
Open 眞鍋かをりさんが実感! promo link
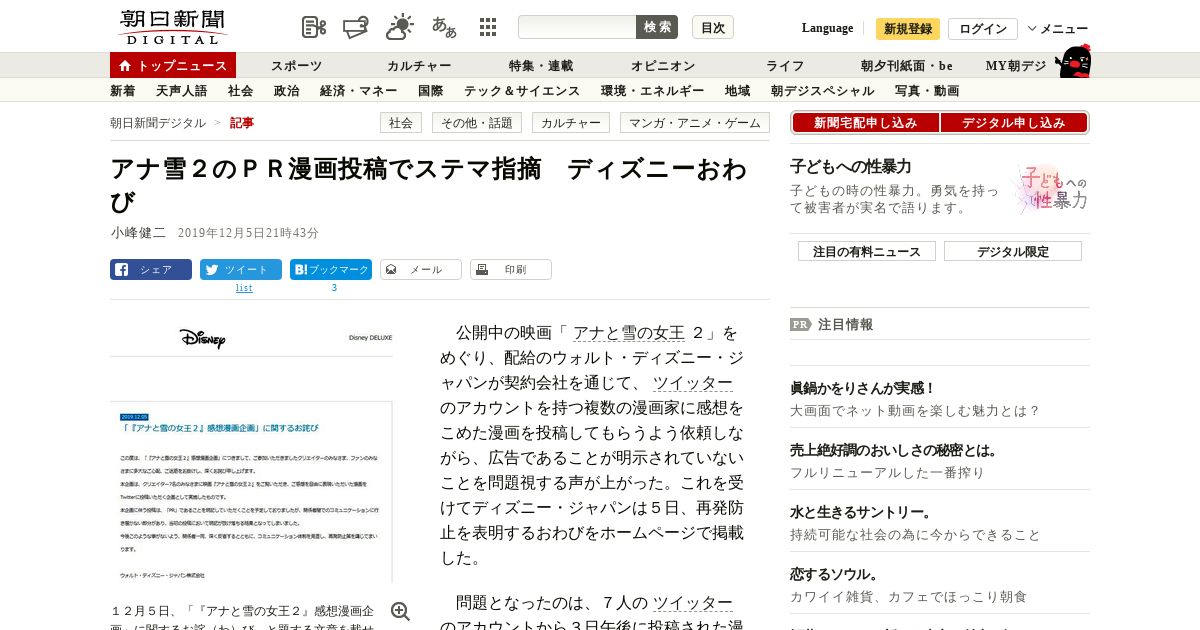click(863, 388)
